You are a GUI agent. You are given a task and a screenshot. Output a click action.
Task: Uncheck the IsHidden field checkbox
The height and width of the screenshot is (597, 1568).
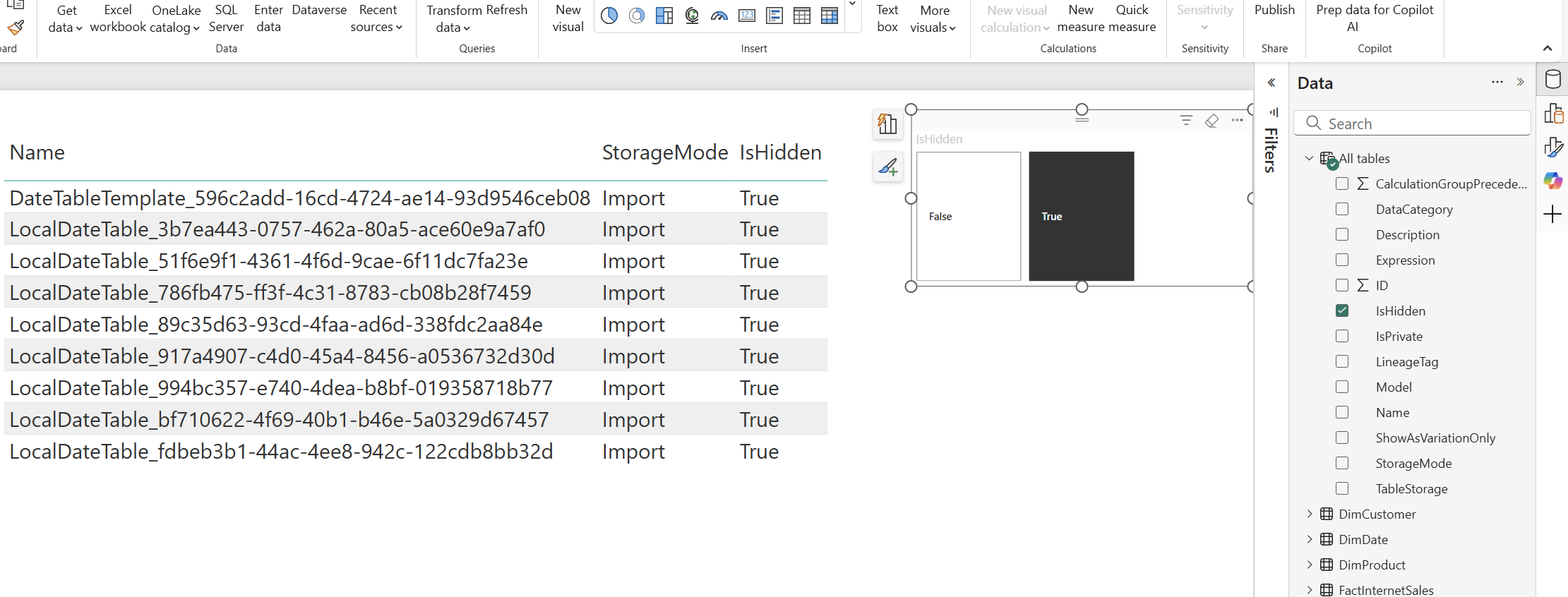(x=1342, y=310)
